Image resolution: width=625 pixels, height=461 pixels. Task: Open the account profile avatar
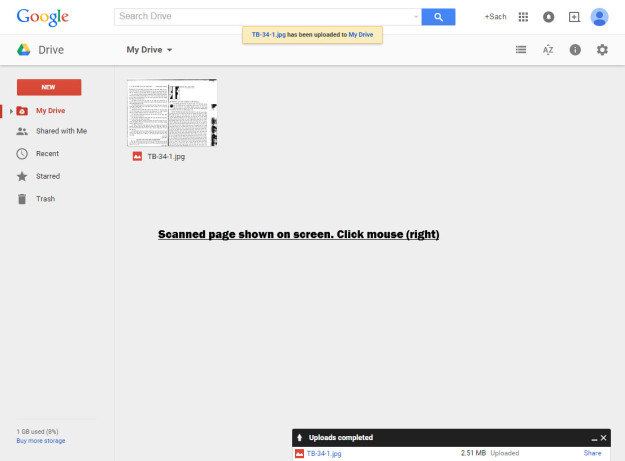tap(600, 17)
